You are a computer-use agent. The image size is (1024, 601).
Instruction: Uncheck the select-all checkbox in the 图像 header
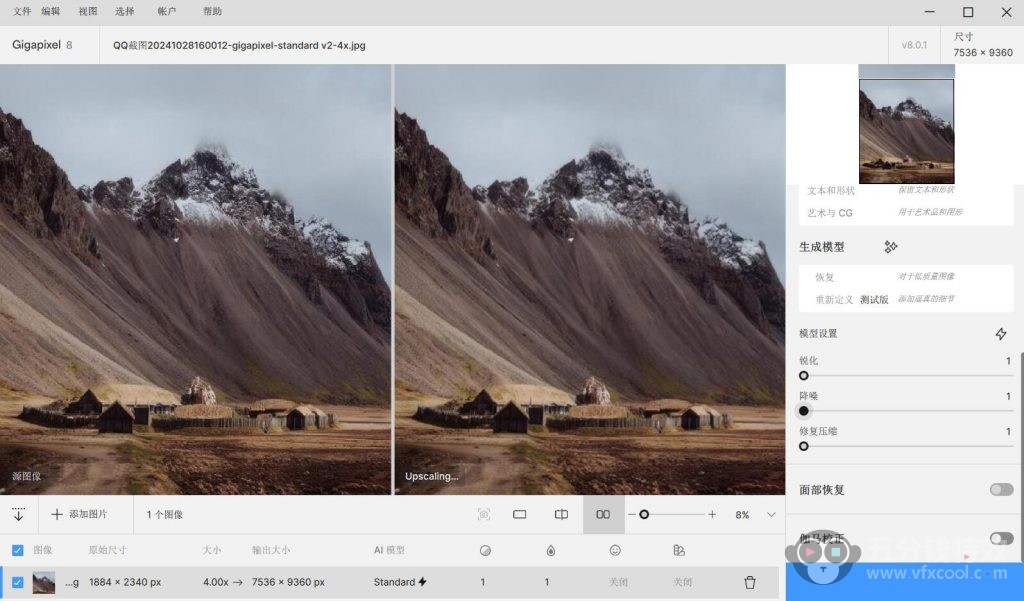click(x=18, y=550)
